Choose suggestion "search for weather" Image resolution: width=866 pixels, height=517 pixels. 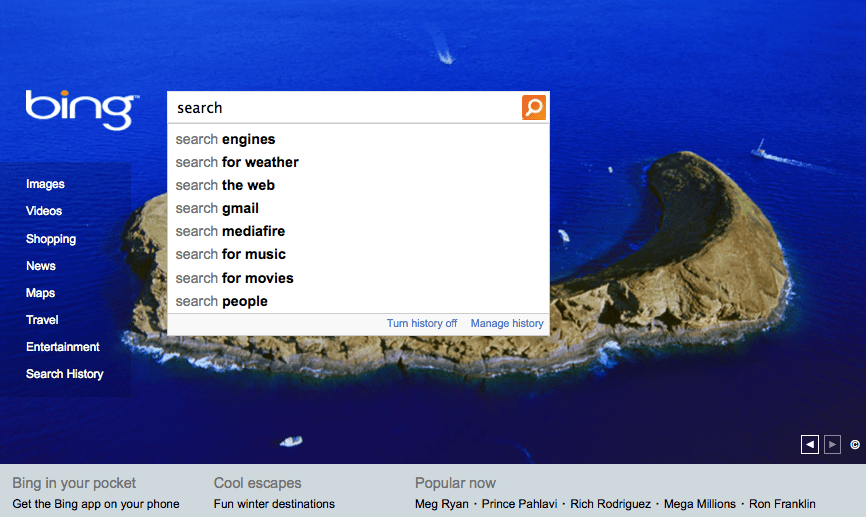(x=358, y=162)
